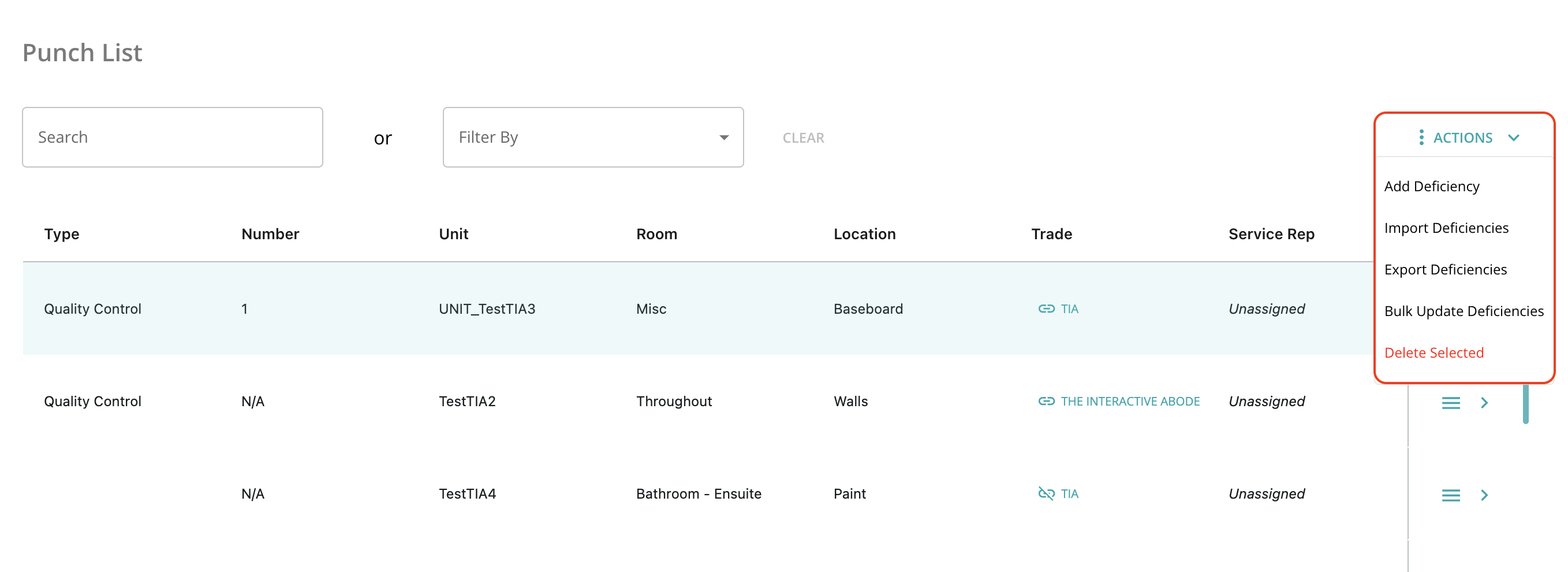Collapse the ACTIONS menu chevron
Image resolution: width=1568 pixels, height=572 pixels.
pyautogui.click(x=1513, y=138)
